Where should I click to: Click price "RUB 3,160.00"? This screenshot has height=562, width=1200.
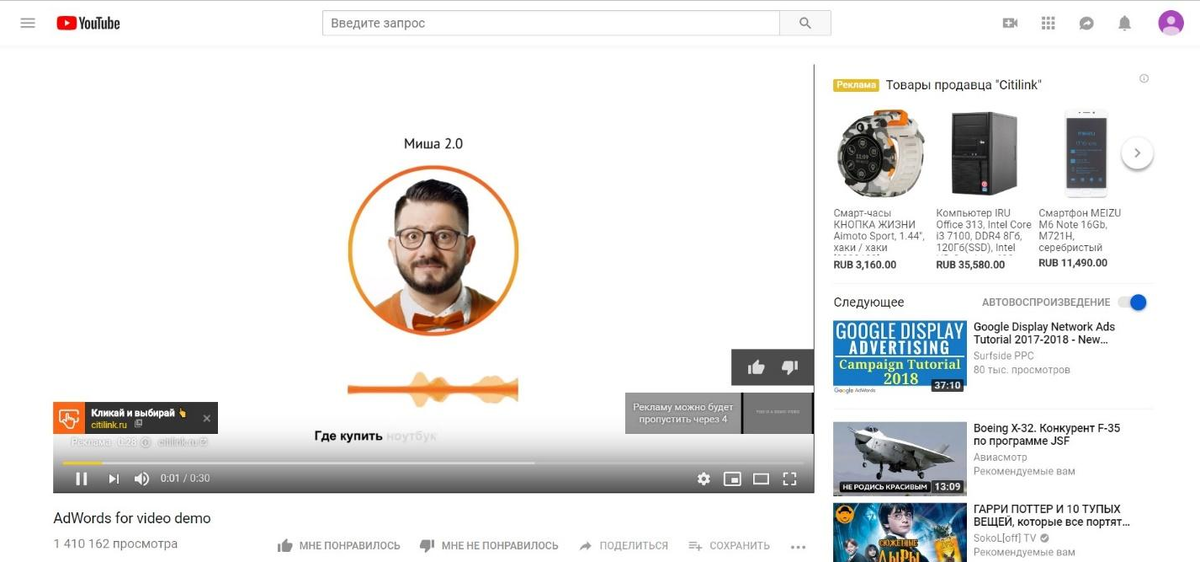pyautogui.click(x=865, y=265)
